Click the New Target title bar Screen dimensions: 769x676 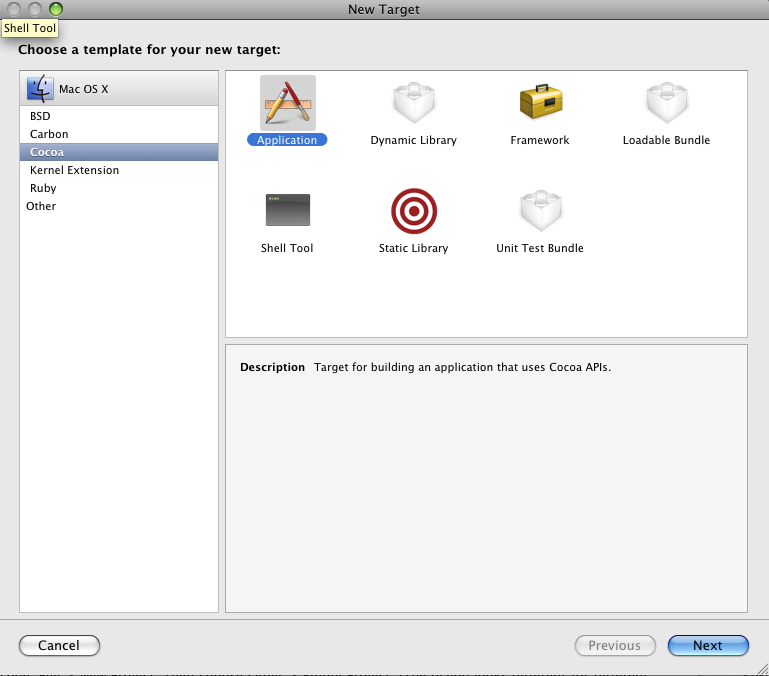pyautogui.click(x=384, y=9)
